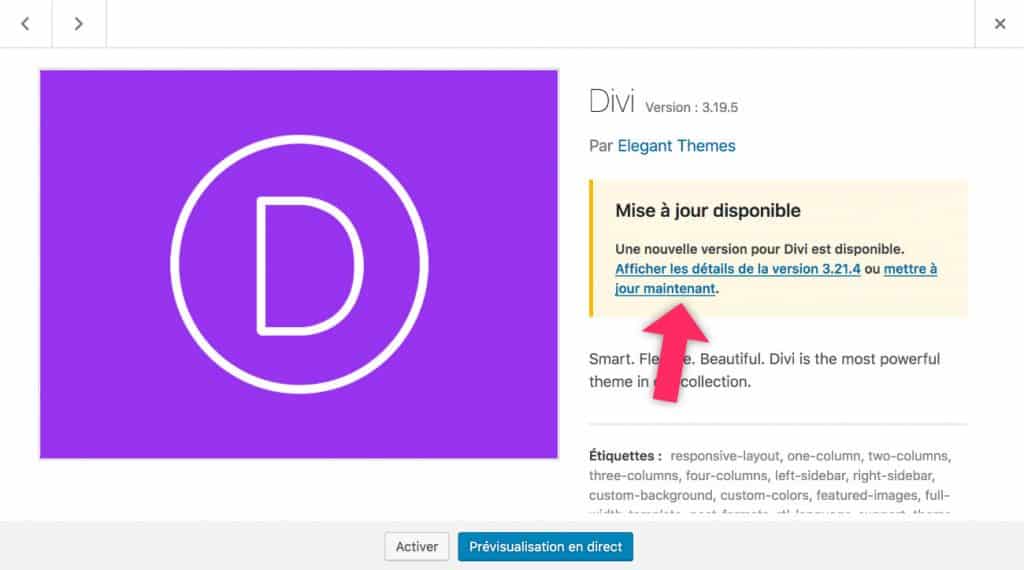The image size is (1024, 570).
Task: Select the Divi theme title
Action: [x=611, y=102]
